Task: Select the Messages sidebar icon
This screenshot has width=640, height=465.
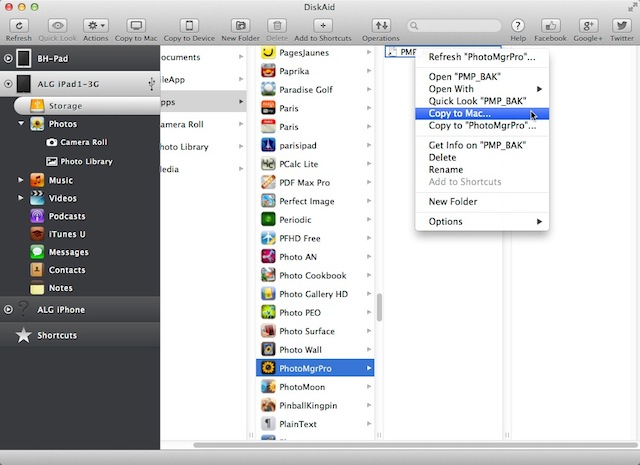Action: coord(37,252)
